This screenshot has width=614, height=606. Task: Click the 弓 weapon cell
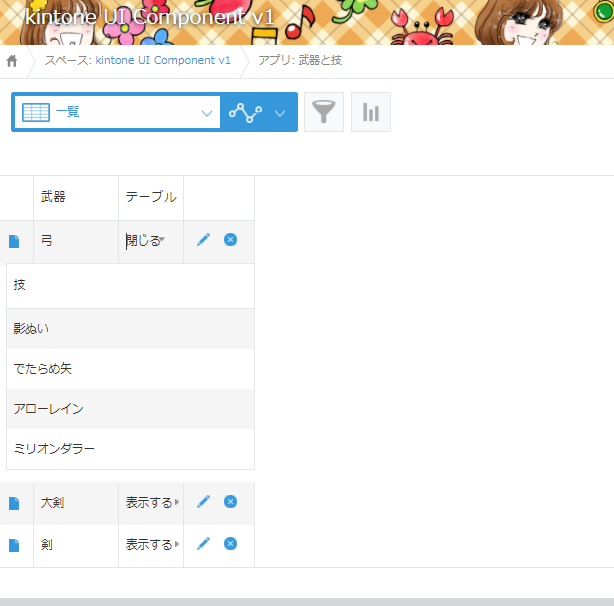tap(76, 242)
